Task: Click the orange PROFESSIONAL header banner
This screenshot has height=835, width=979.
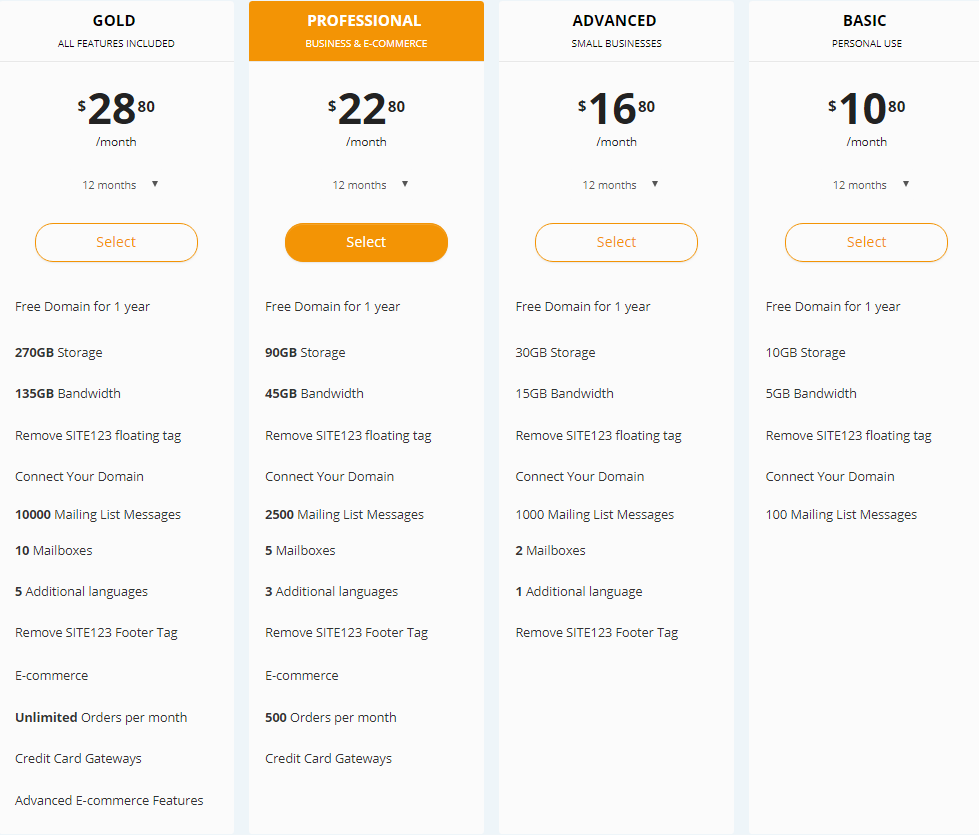Action: [365, 30]
